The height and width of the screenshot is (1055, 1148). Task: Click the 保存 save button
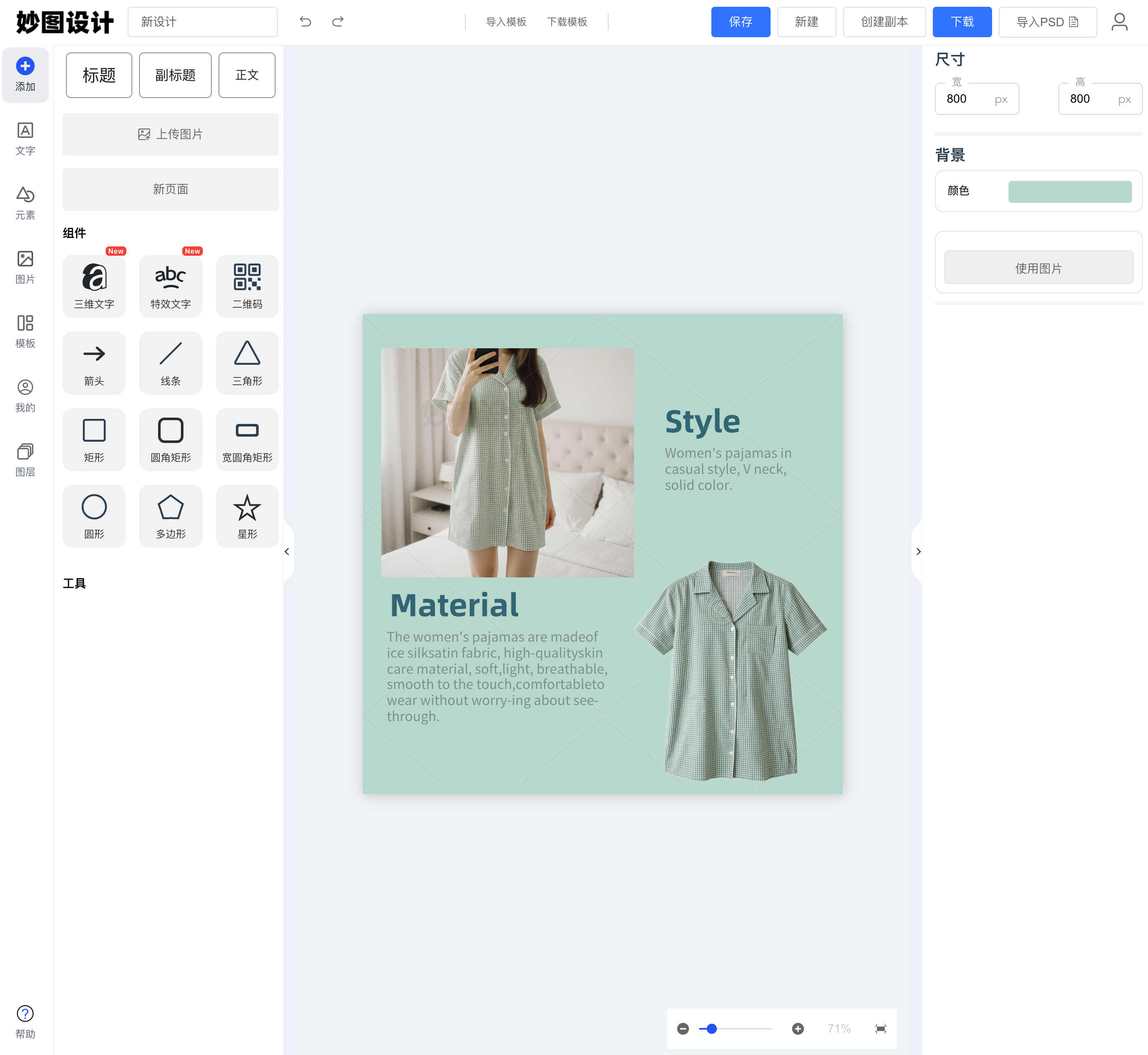pyautogui.click(x=741, y=22)
